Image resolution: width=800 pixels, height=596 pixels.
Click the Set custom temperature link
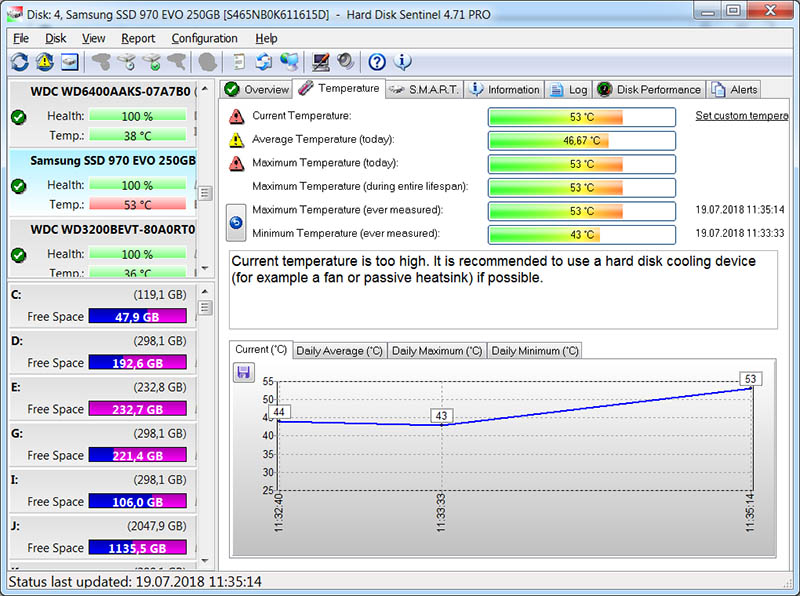point(742,116)
